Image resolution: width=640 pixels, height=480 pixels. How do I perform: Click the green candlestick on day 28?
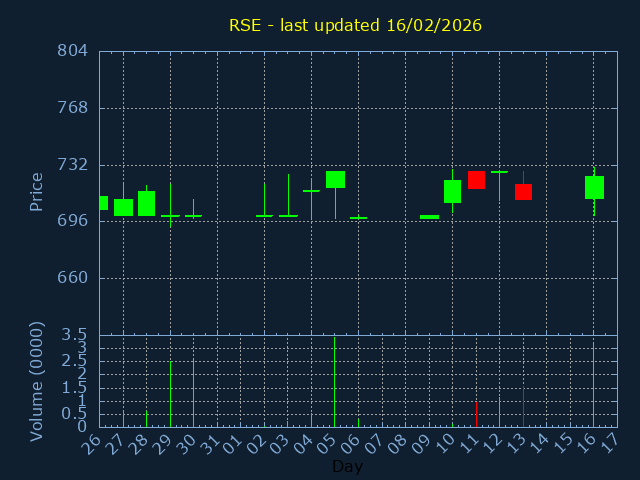click(147, 203)
